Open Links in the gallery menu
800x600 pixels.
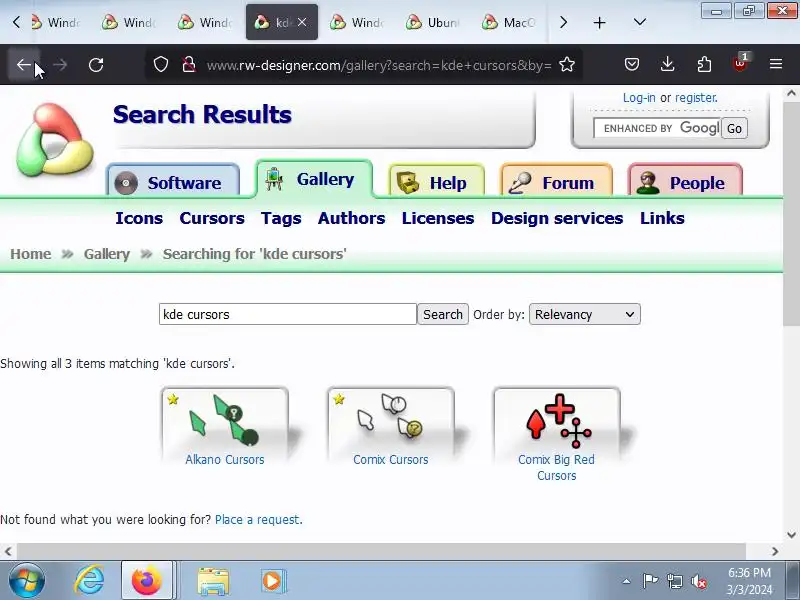point(662,218)
